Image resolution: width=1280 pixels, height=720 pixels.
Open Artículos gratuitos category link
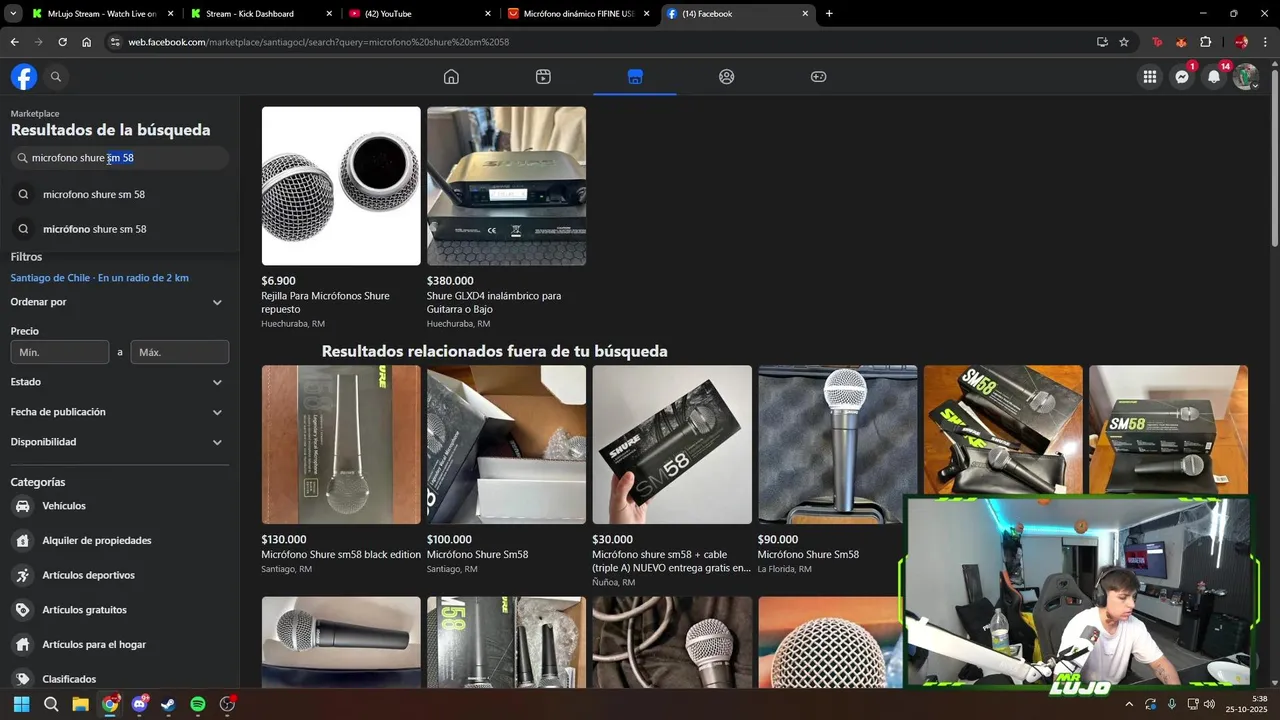coord(85,610)
